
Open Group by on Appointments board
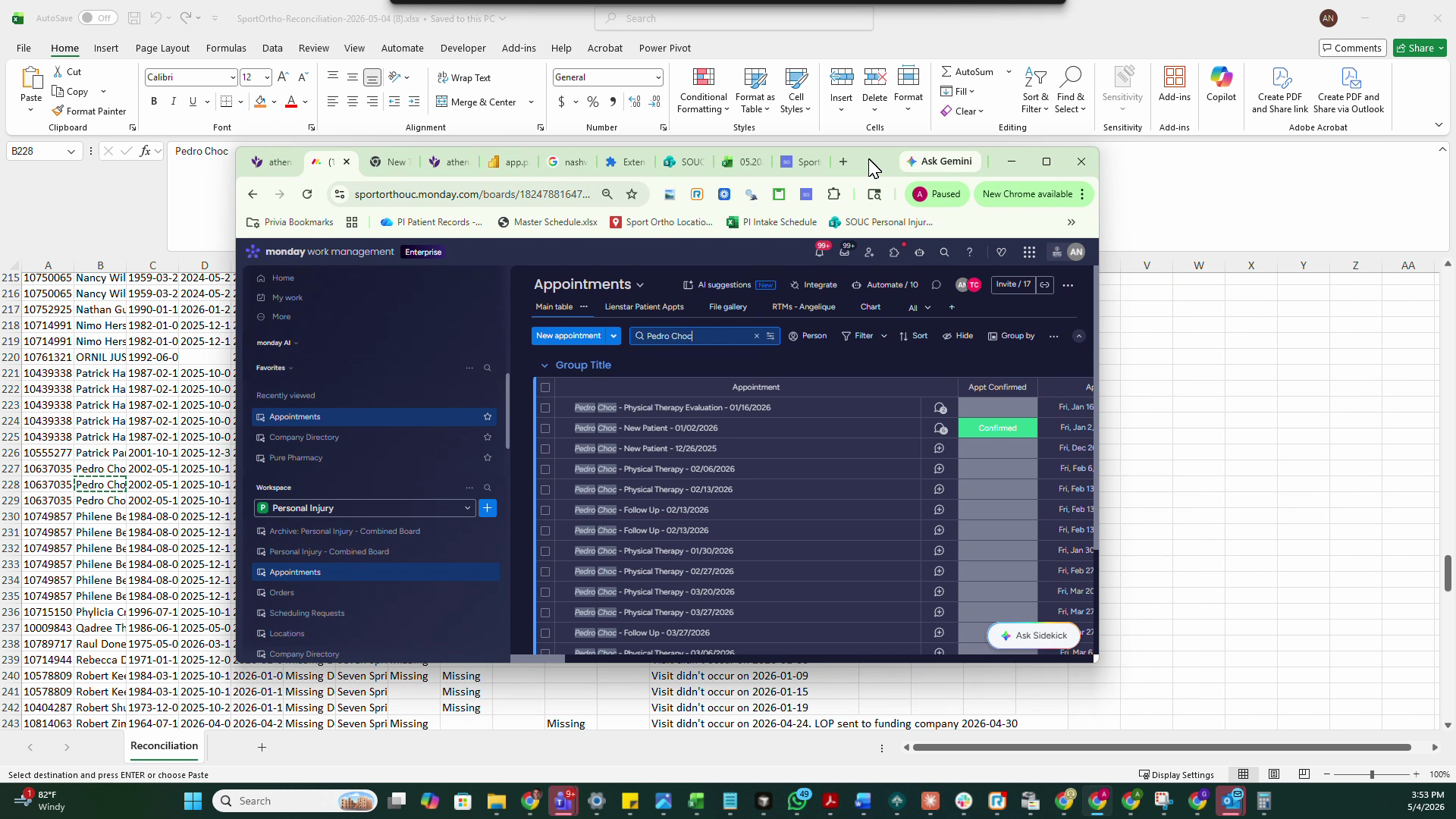pos(1011,336)
